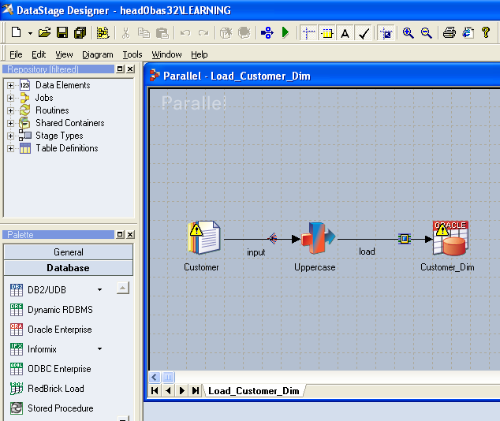Screen dimensions: 500x421
Task: Select the Customer file stage on canvas
Action: click(204, 238)
